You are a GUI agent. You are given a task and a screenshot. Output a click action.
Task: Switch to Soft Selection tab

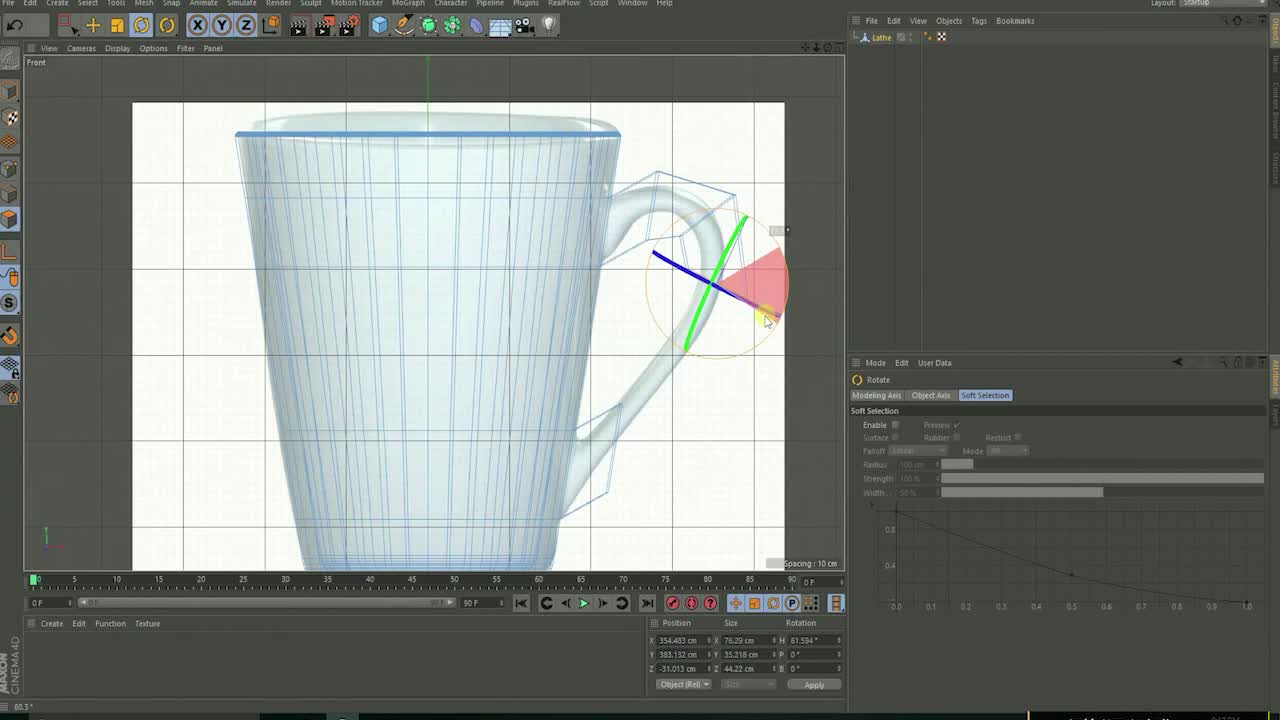coord(985,395)
